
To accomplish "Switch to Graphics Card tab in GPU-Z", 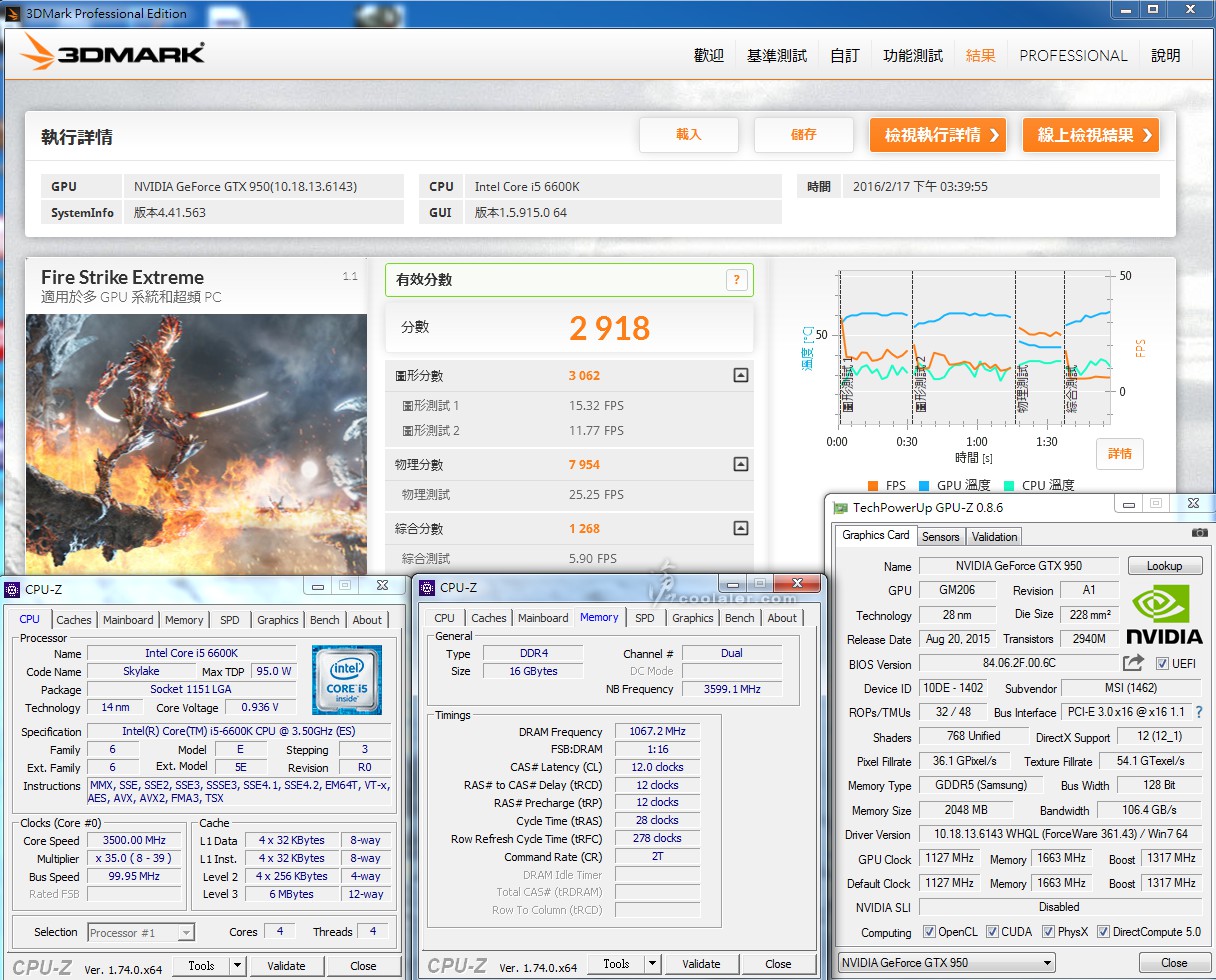I will coord(876,535).
